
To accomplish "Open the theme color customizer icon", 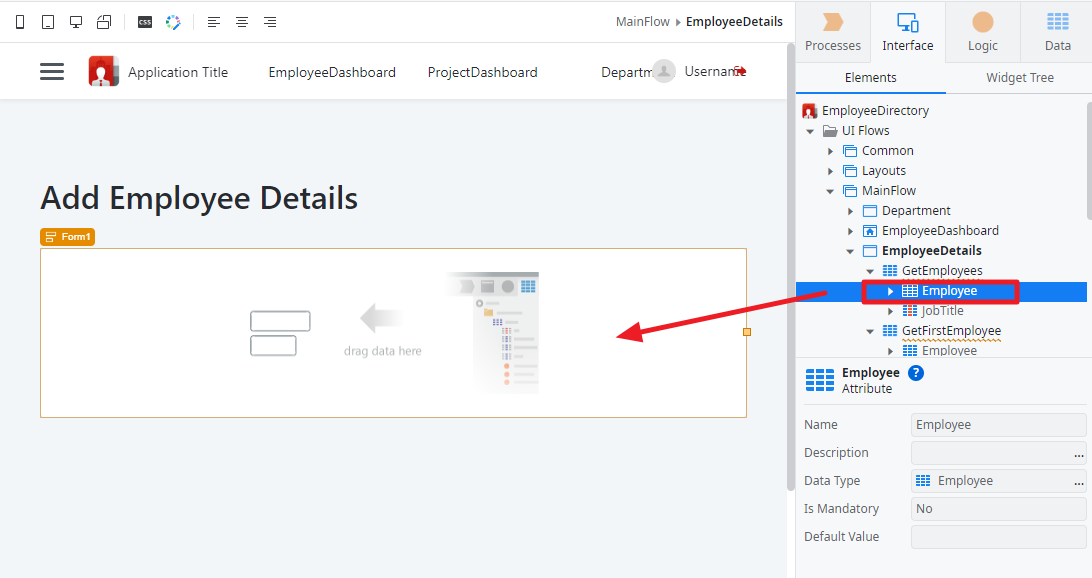I will tap(173, 22).
